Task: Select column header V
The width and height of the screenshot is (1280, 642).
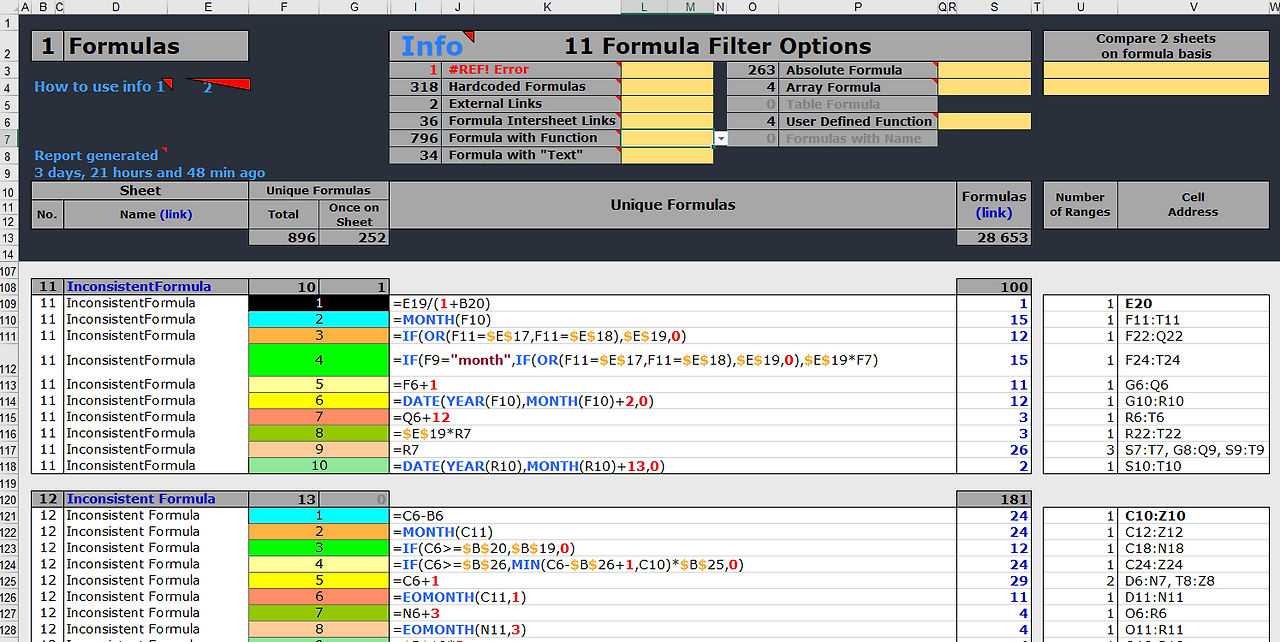Action: pyautogui.click(x=1193, y=7)
